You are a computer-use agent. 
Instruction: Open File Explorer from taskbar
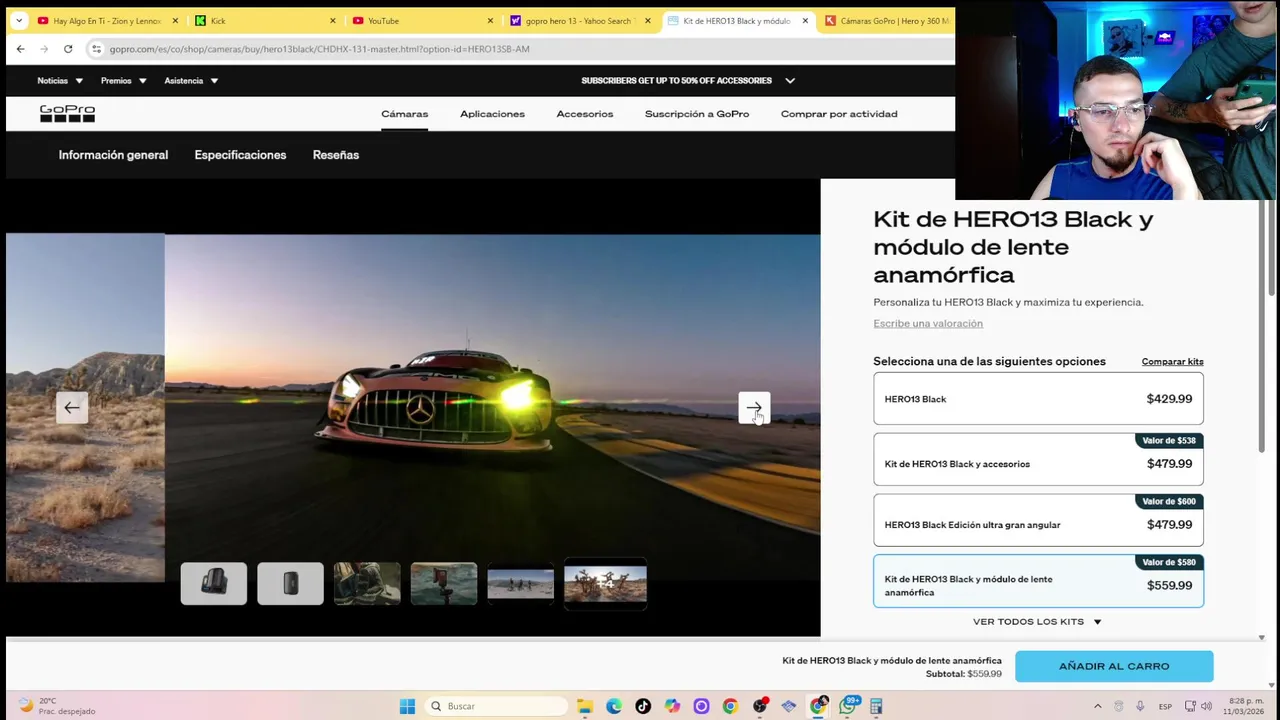585,706
